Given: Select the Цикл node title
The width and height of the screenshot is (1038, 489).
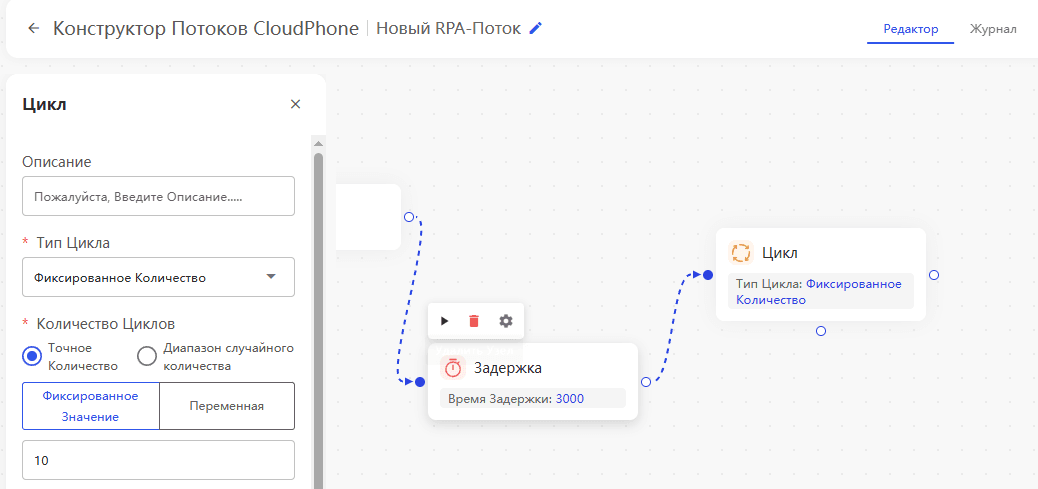Looking at the screenshot, I should tap(780, 253).
